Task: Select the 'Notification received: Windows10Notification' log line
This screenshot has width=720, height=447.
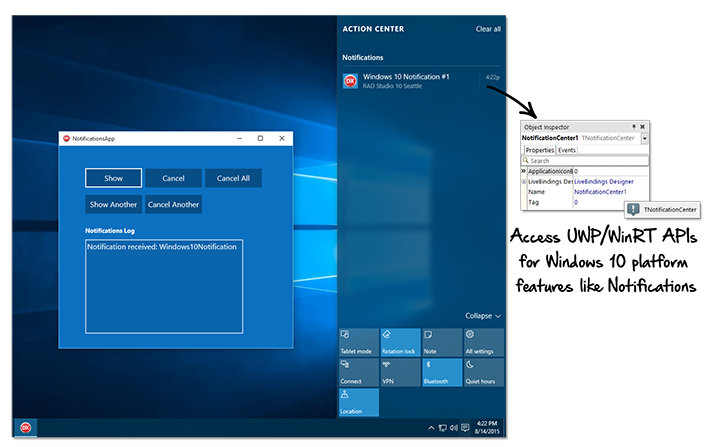Action: (162, 247)
